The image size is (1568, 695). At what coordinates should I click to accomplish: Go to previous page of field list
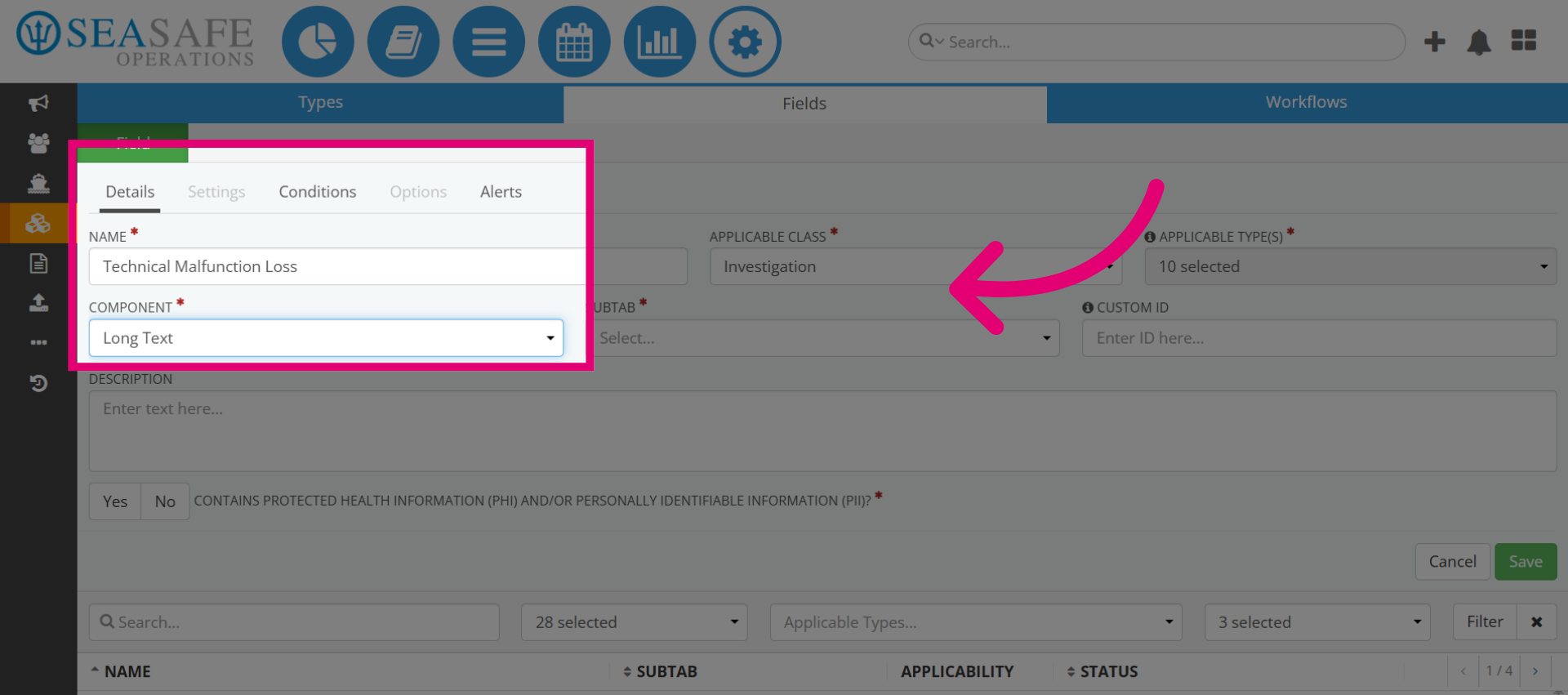pyautogui.click(x=1463, y=671)
